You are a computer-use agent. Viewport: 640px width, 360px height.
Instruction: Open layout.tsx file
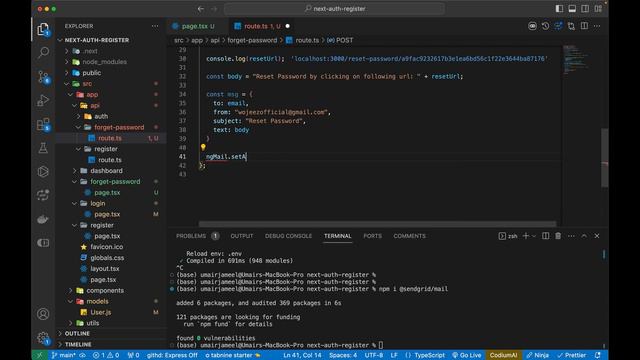tap(104, 269)
